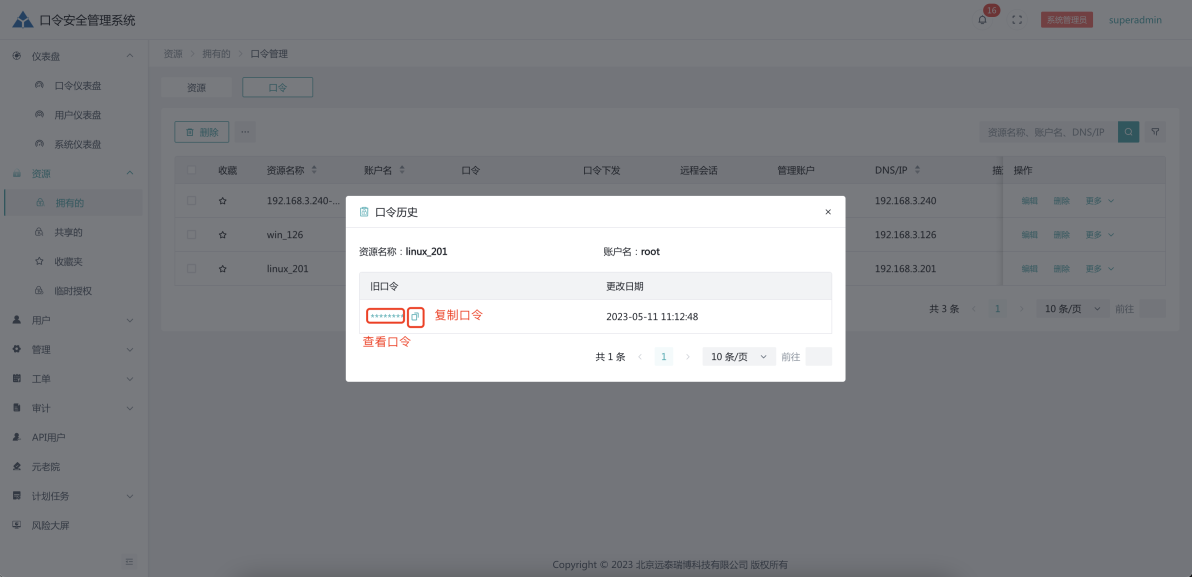Open the filter funnel icon
This screenshot has width=1192, height=577.
(1155, 132)
